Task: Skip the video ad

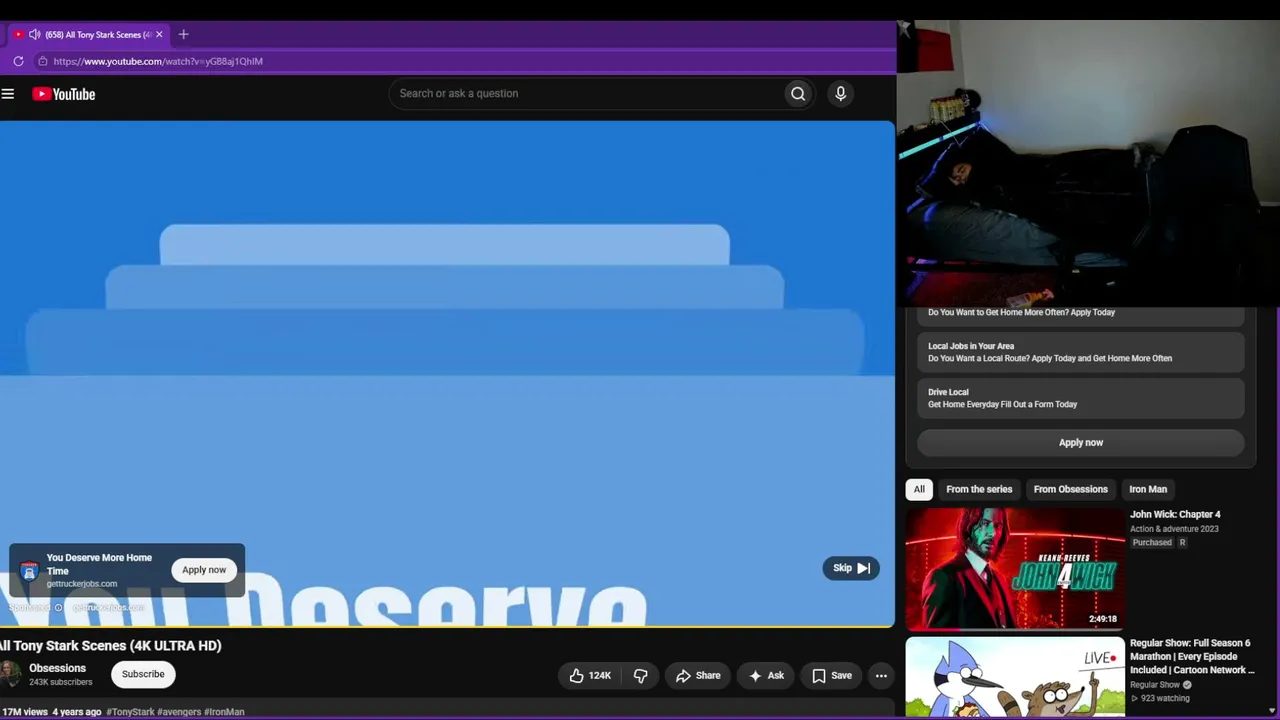Action: (851, 568)
